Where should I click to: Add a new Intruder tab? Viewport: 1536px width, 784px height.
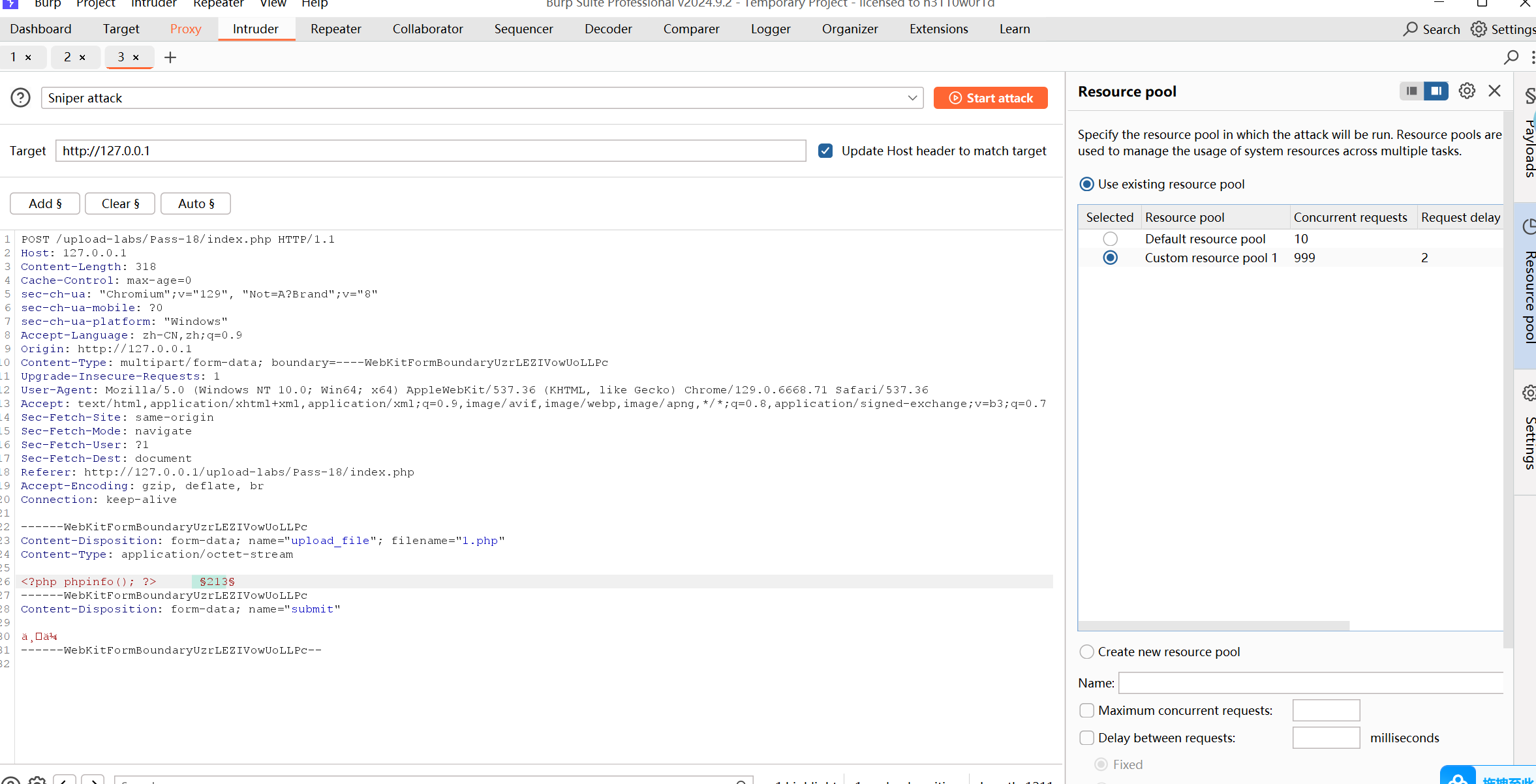tap(170, 57)
